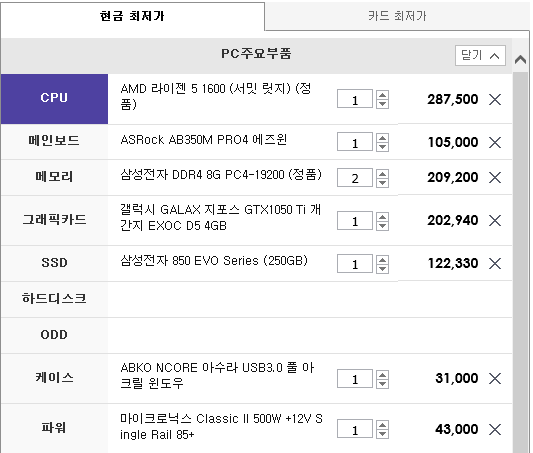Decrease graphics card quantity with down arrow
Image resolution: width=533 pixels, height=453 pixels.
click(x=382, y=226)
